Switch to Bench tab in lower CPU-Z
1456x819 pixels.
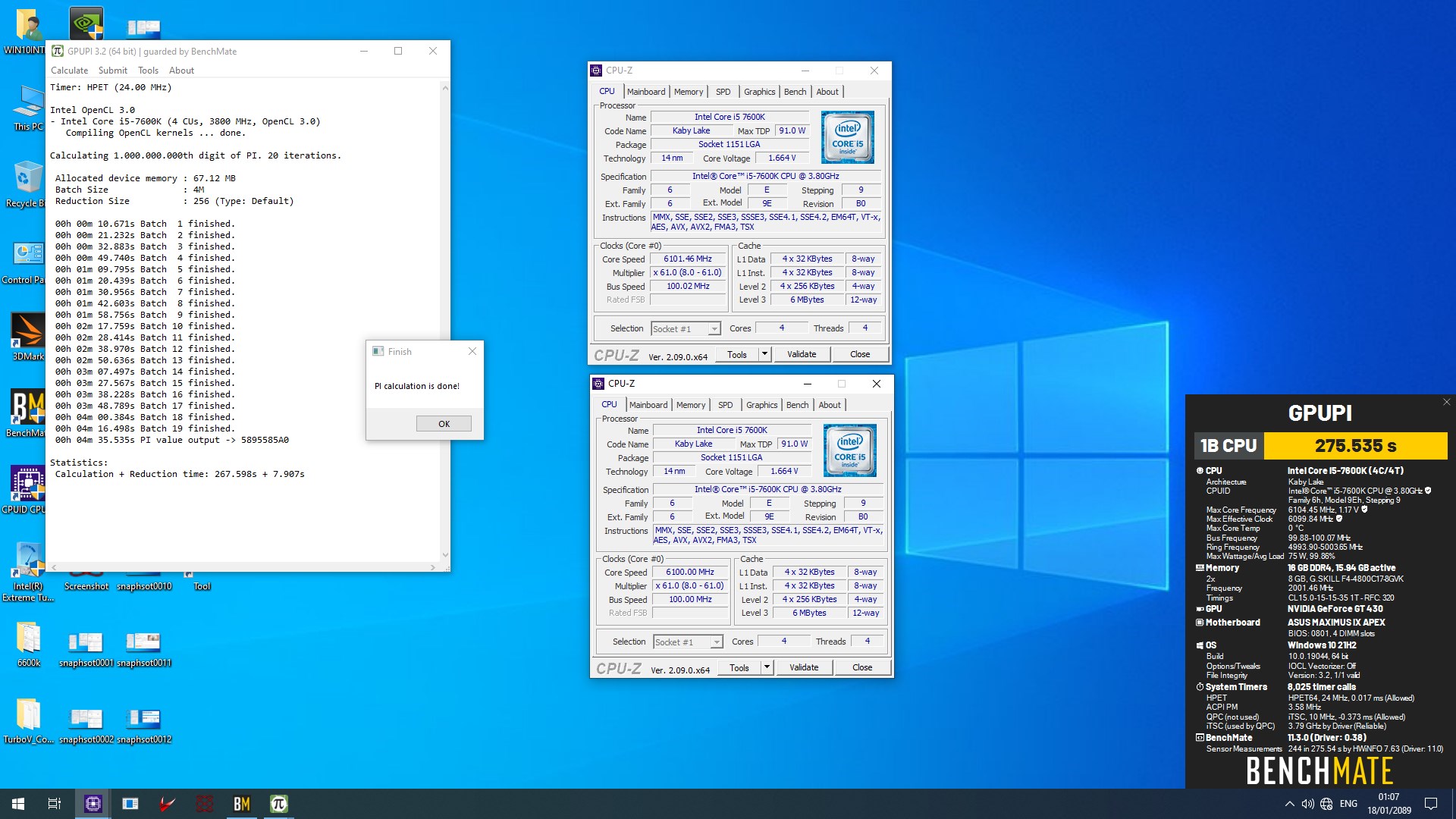(797, 405)
